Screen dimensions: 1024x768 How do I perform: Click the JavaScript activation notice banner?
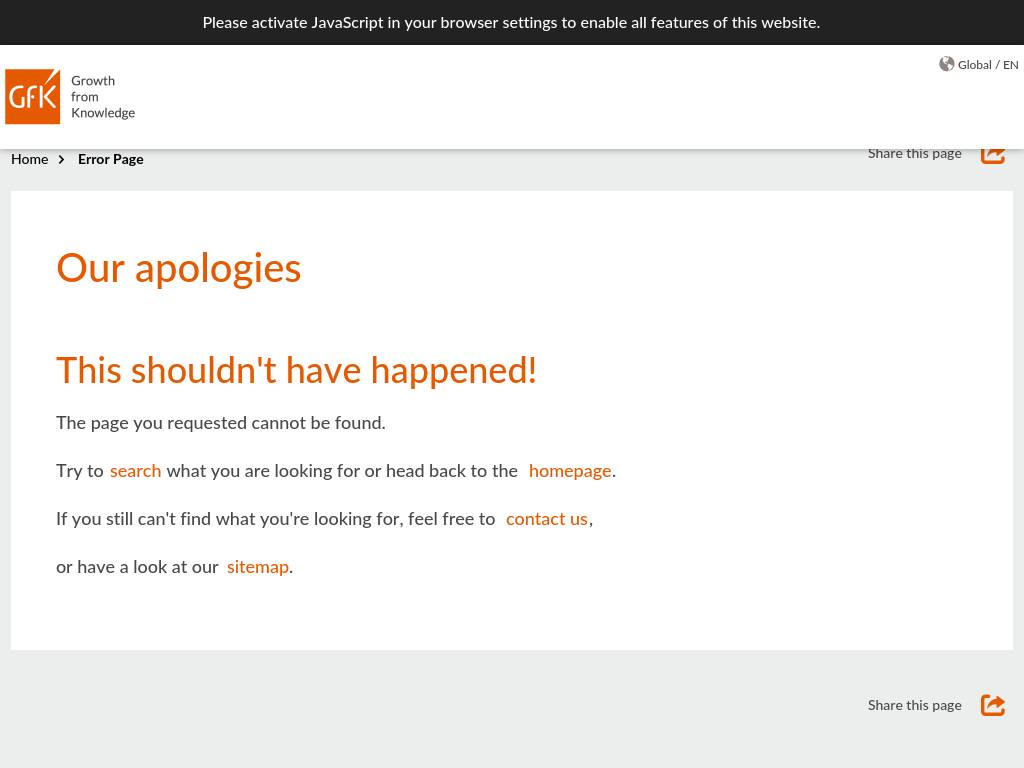(511, 22)
